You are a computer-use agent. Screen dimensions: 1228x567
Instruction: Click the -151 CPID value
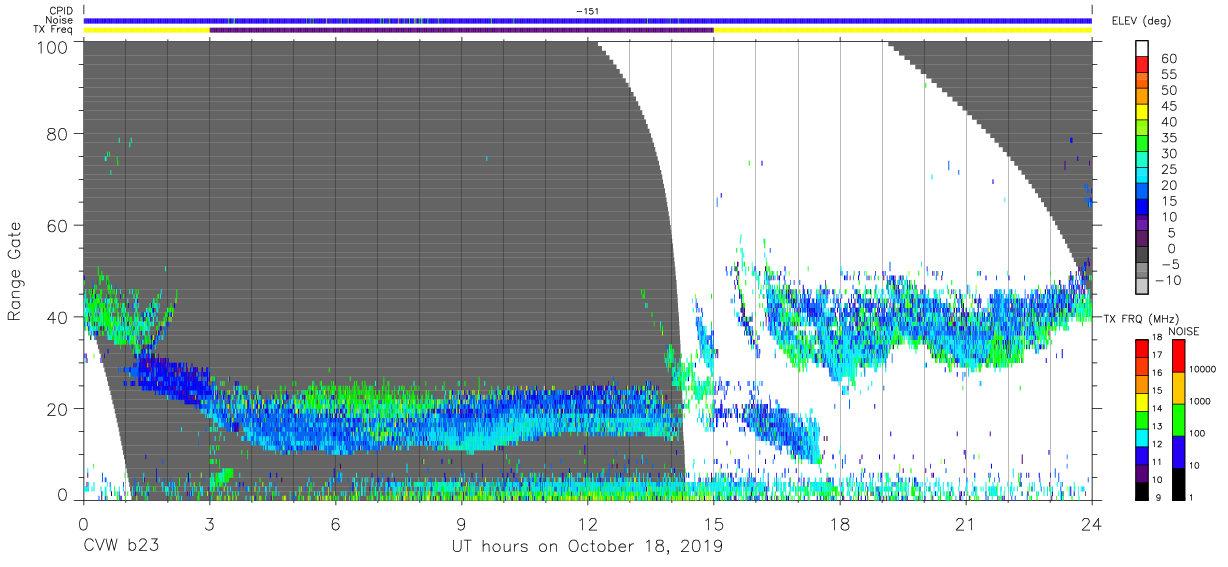[587, 10]
